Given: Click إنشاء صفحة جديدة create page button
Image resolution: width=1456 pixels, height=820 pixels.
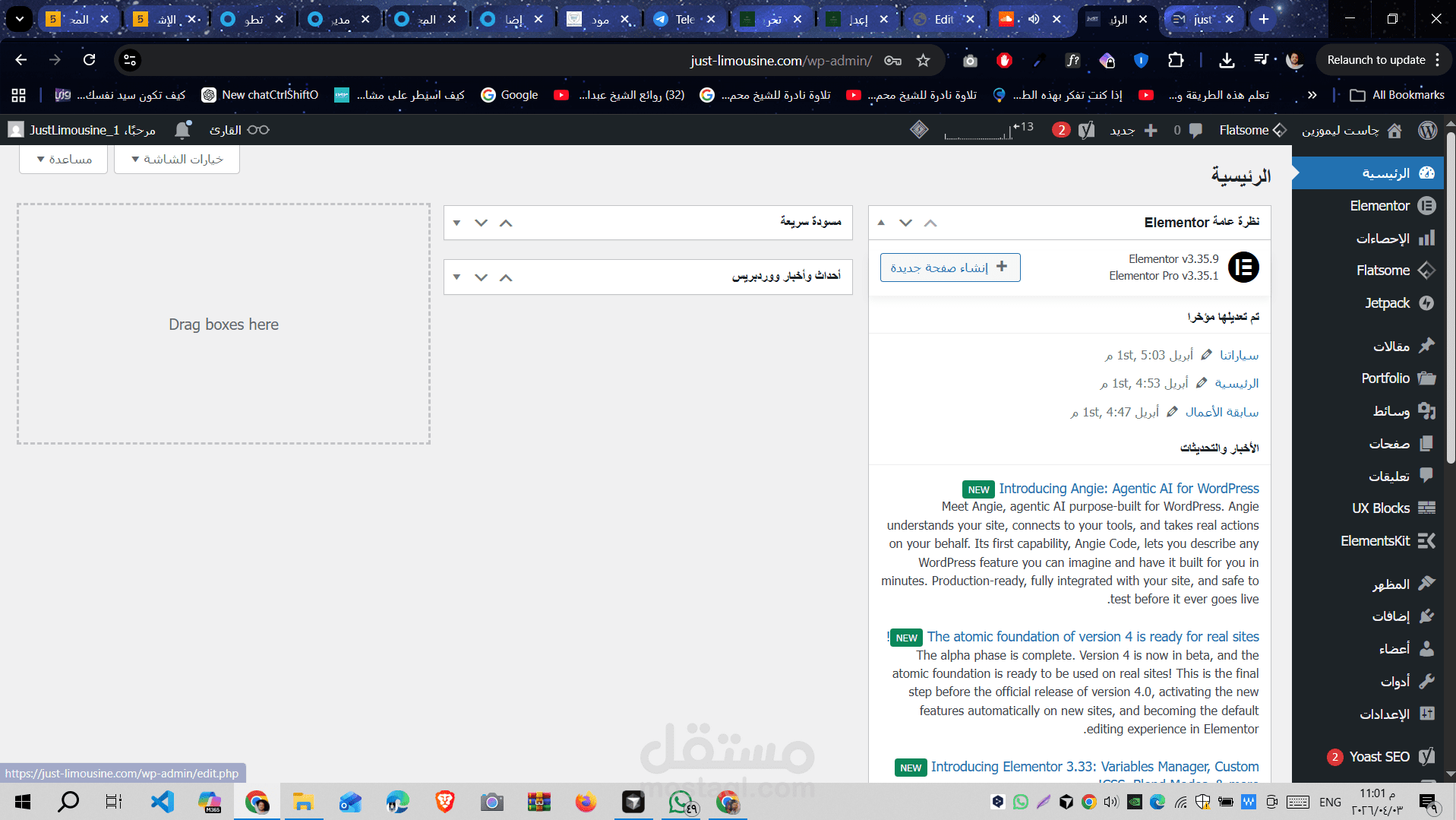Looking at the screenshot, I should [950, 268].
